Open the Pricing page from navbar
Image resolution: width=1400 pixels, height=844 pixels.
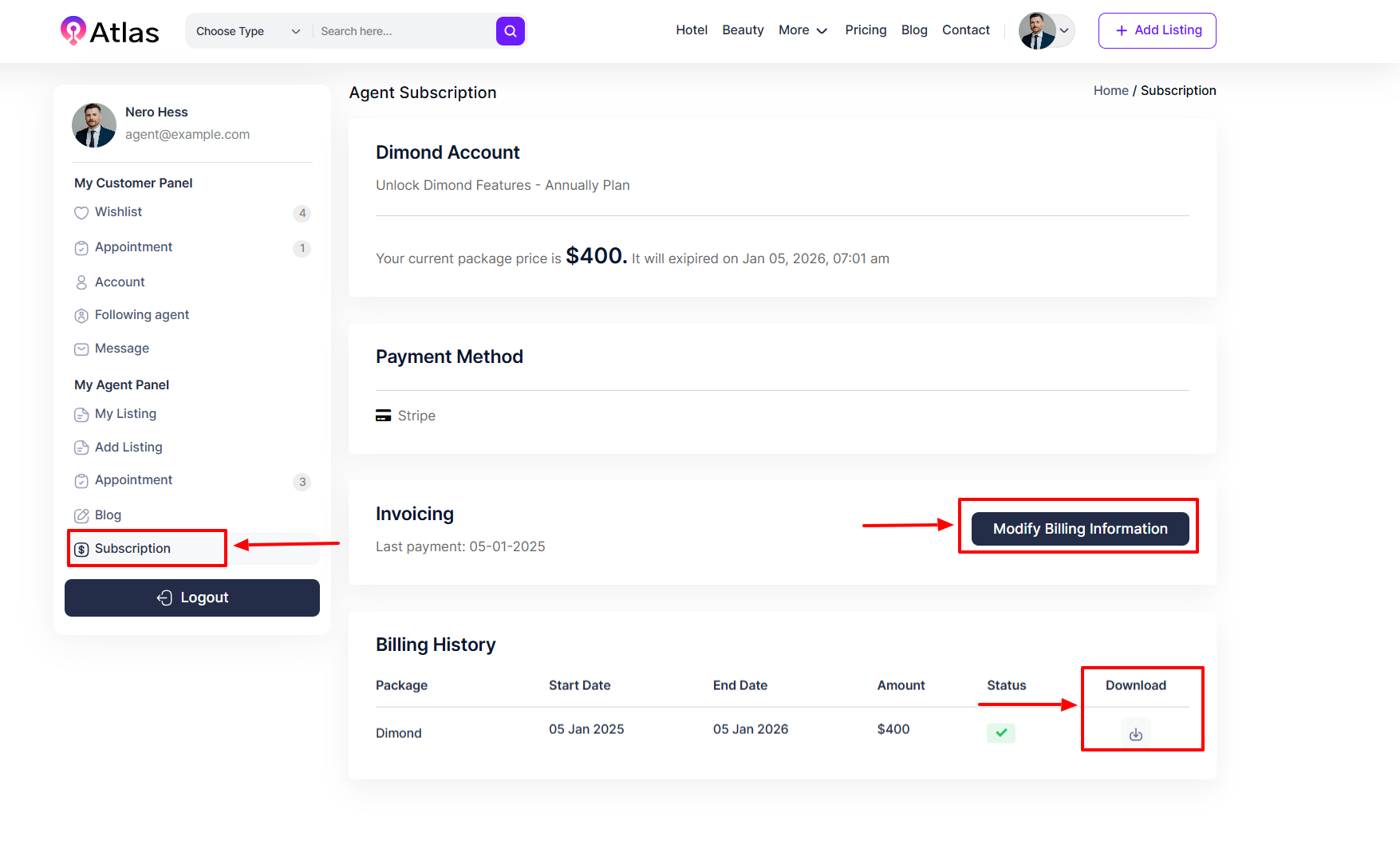point(866,30)
